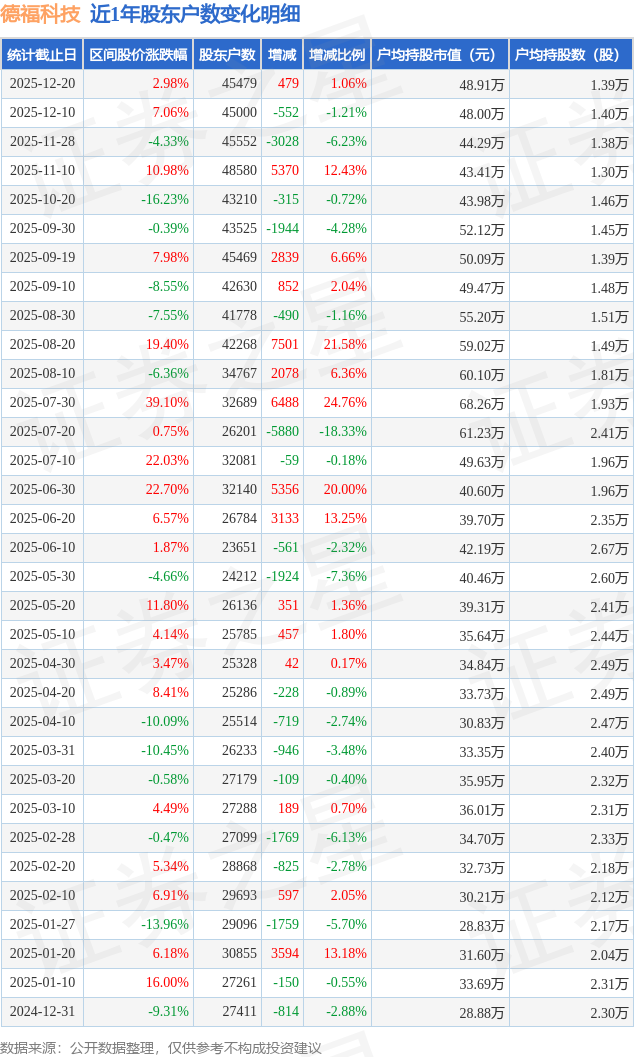Select the 2025-12-20 date cell
The height and width of the screenshot is (1057, 634).
pyautogui.click(x=42, y=84)
